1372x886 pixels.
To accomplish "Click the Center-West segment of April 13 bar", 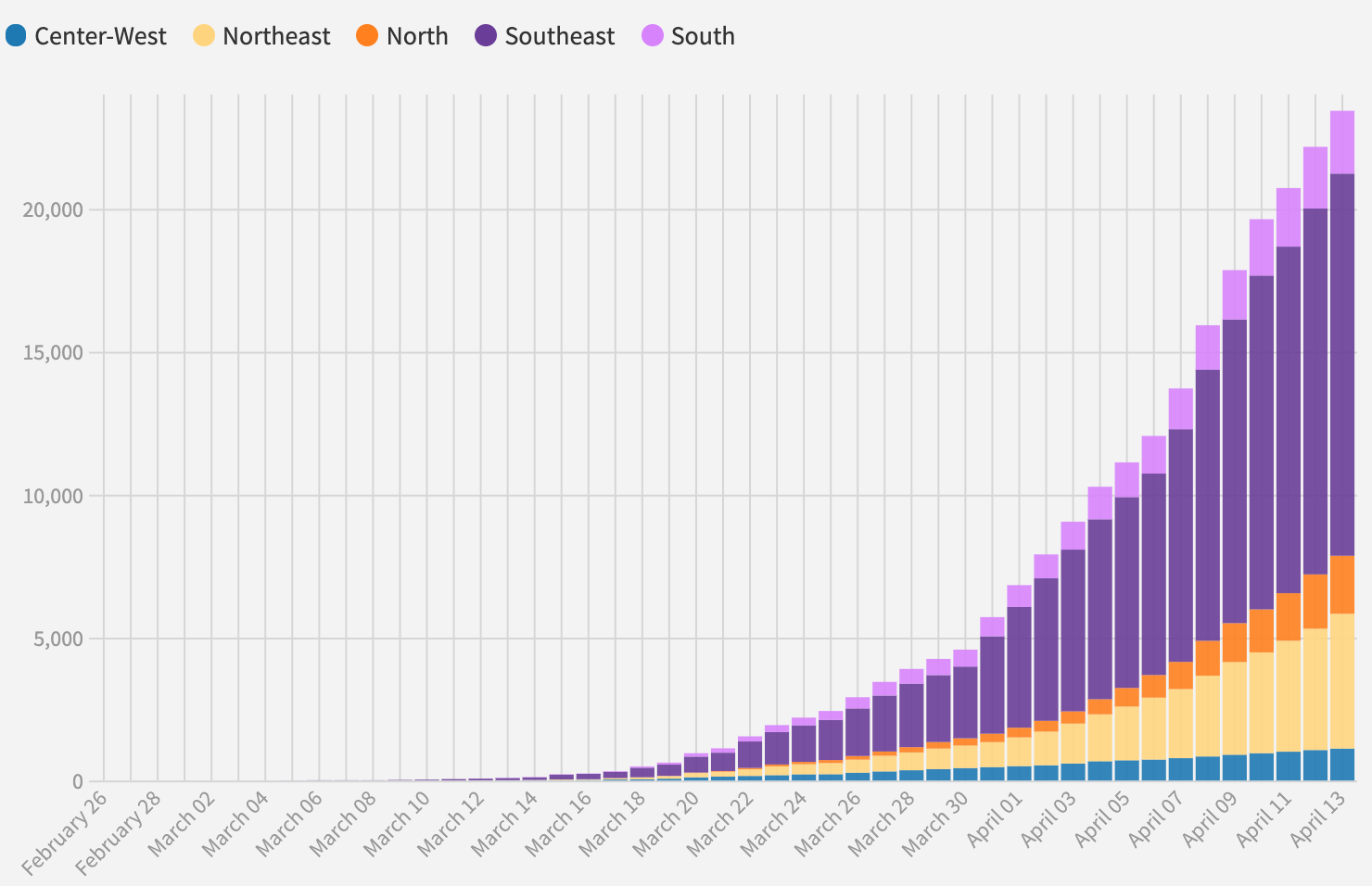I will (1342, 765).
